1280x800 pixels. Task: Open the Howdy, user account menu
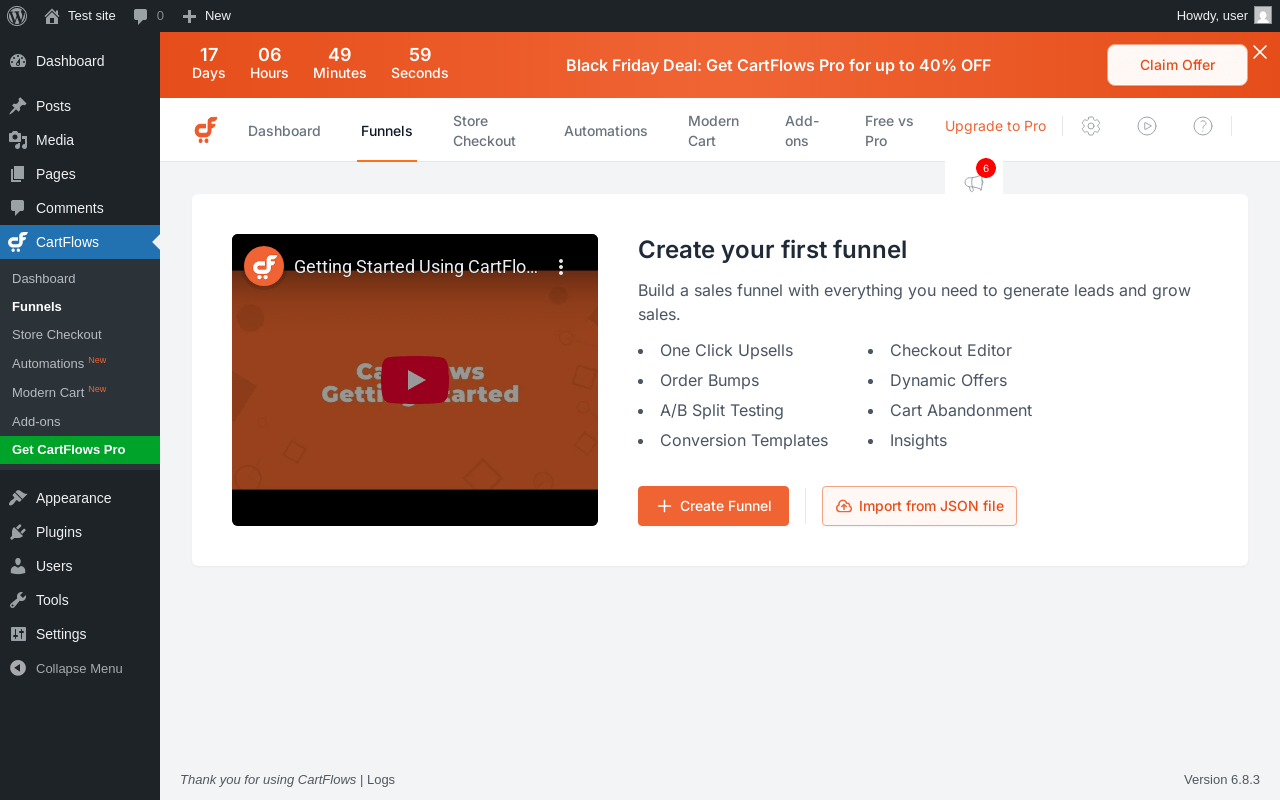[x=1223, y=15]
